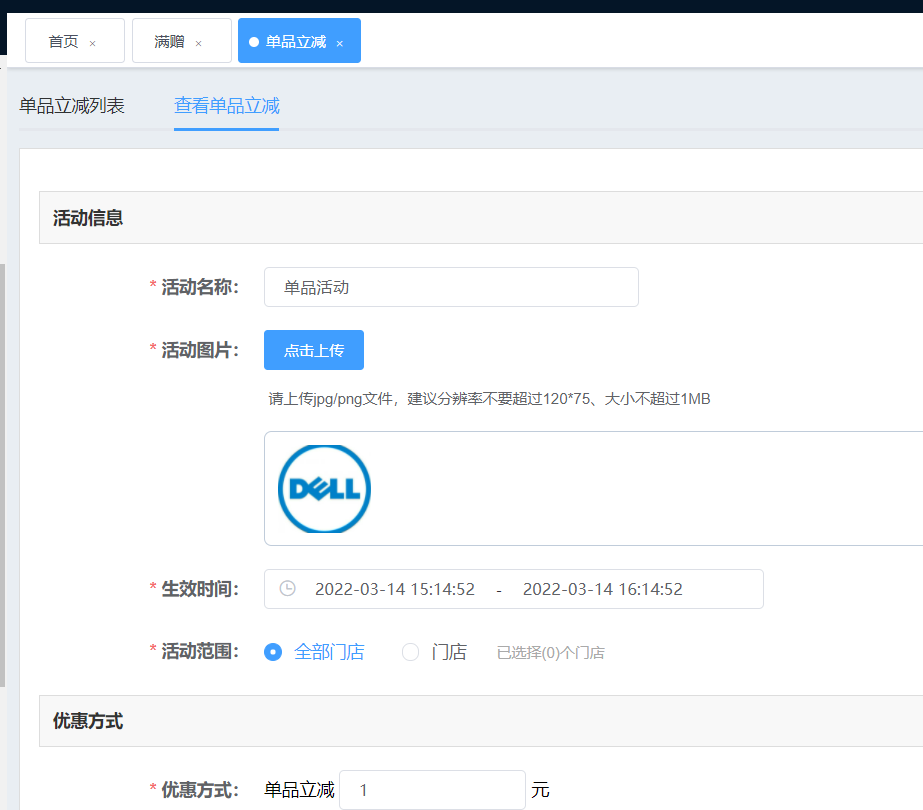Select the 单品立减 page tab
Viewport: 923px width, 810px height.
[x=295, y=41]
